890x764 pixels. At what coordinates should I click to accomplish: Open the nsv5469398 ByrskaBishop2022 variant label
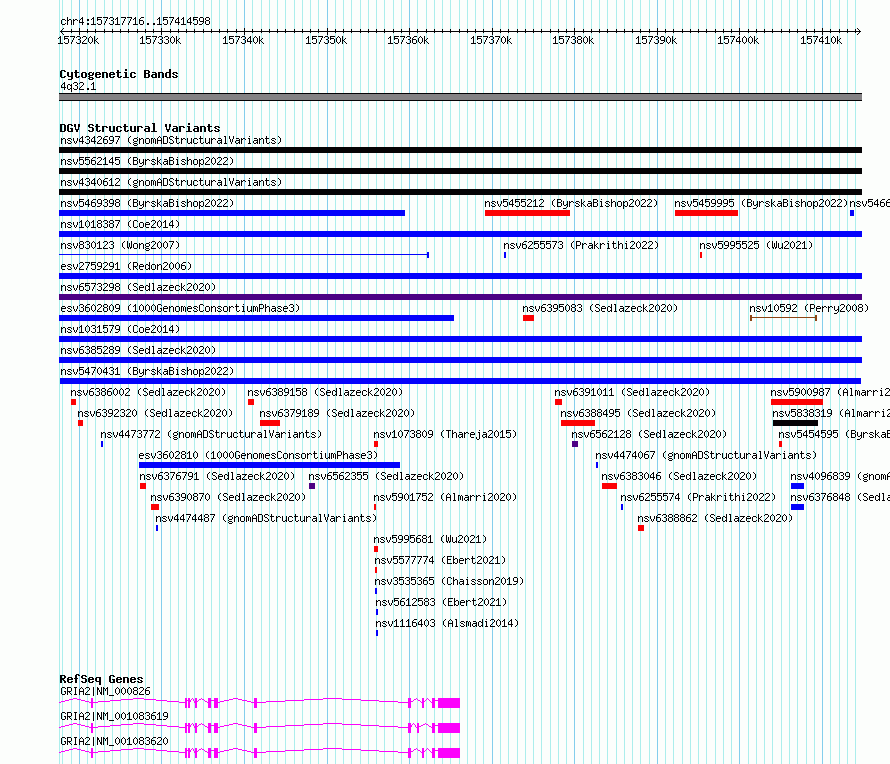tap(147, 203)
